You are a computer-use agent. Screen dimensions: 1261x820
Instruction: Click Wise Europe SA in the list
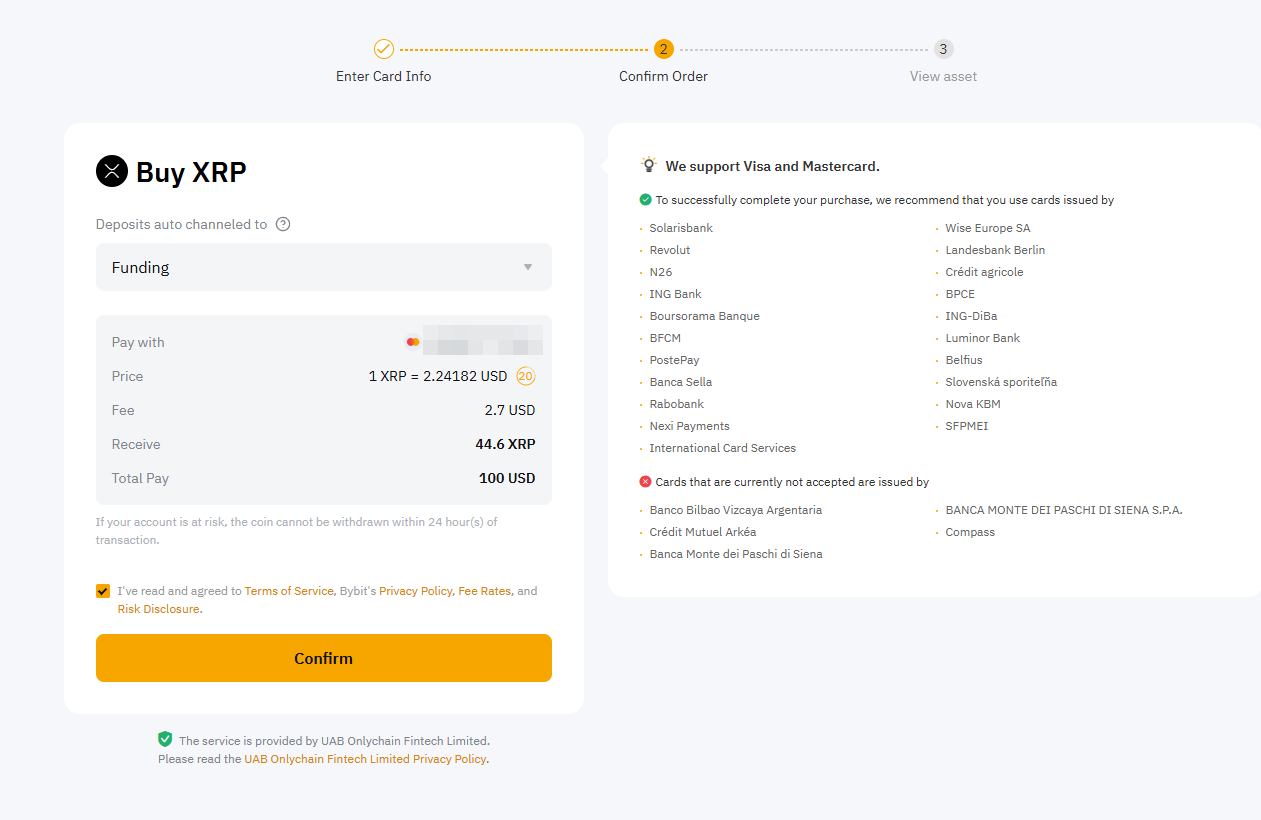pyautogui.click(x=988, y=228)
